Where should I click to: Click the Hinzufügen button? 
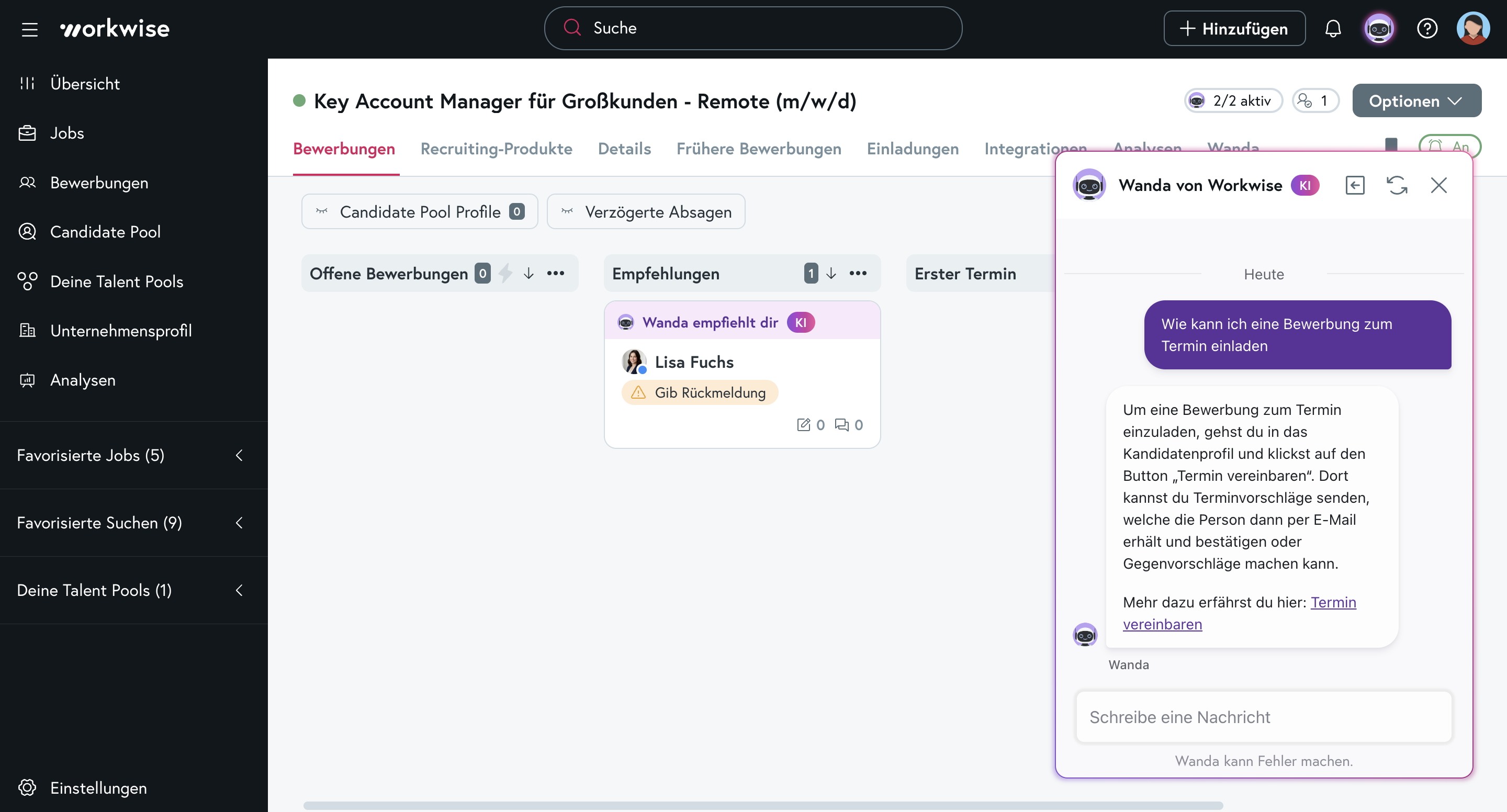[x=1234, y=28]
